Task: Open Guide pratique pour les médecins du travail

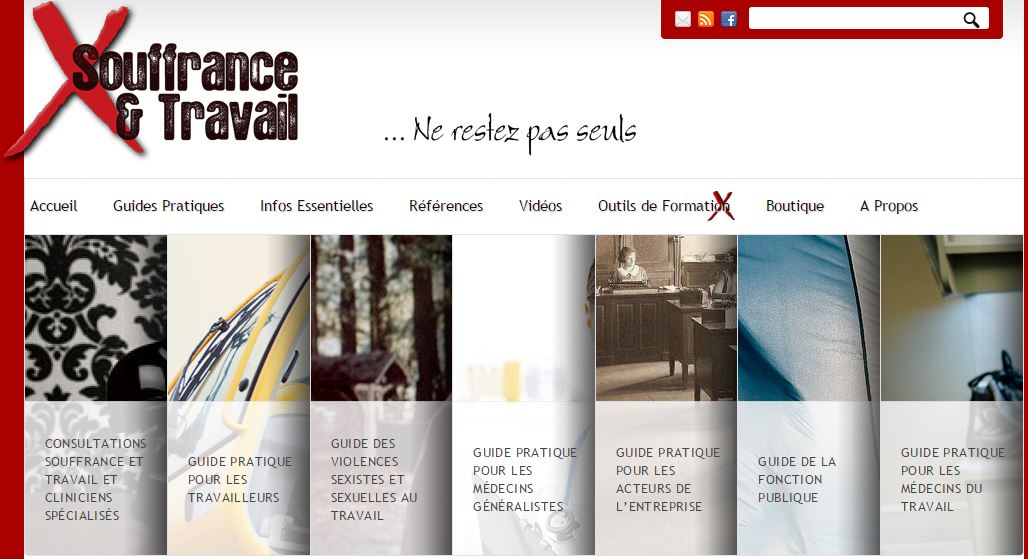Action: [x=952, y=479]
